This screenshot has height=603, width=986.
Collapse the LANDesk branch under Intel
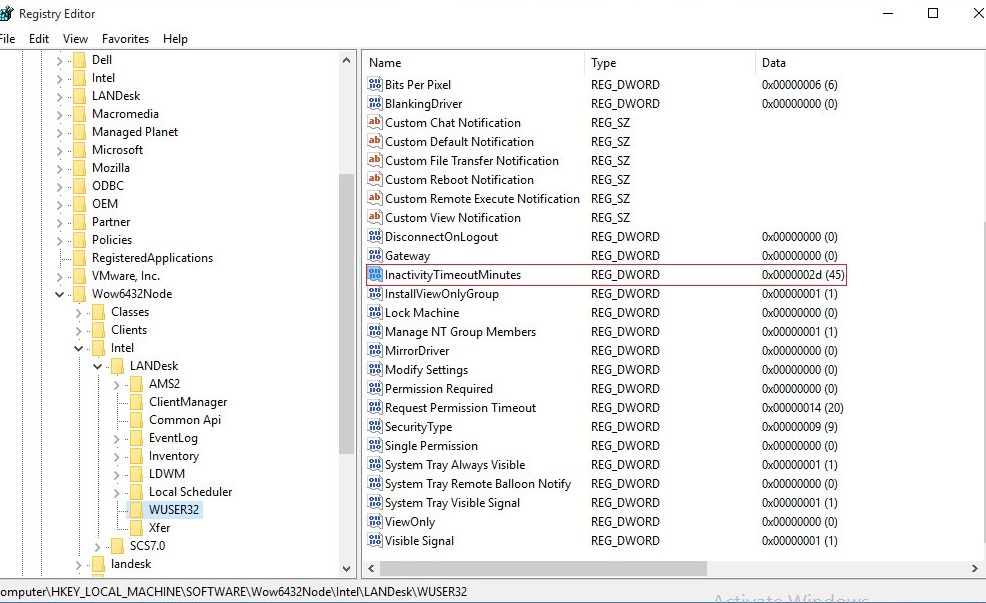pyautogui.click(x=96, y=365)
